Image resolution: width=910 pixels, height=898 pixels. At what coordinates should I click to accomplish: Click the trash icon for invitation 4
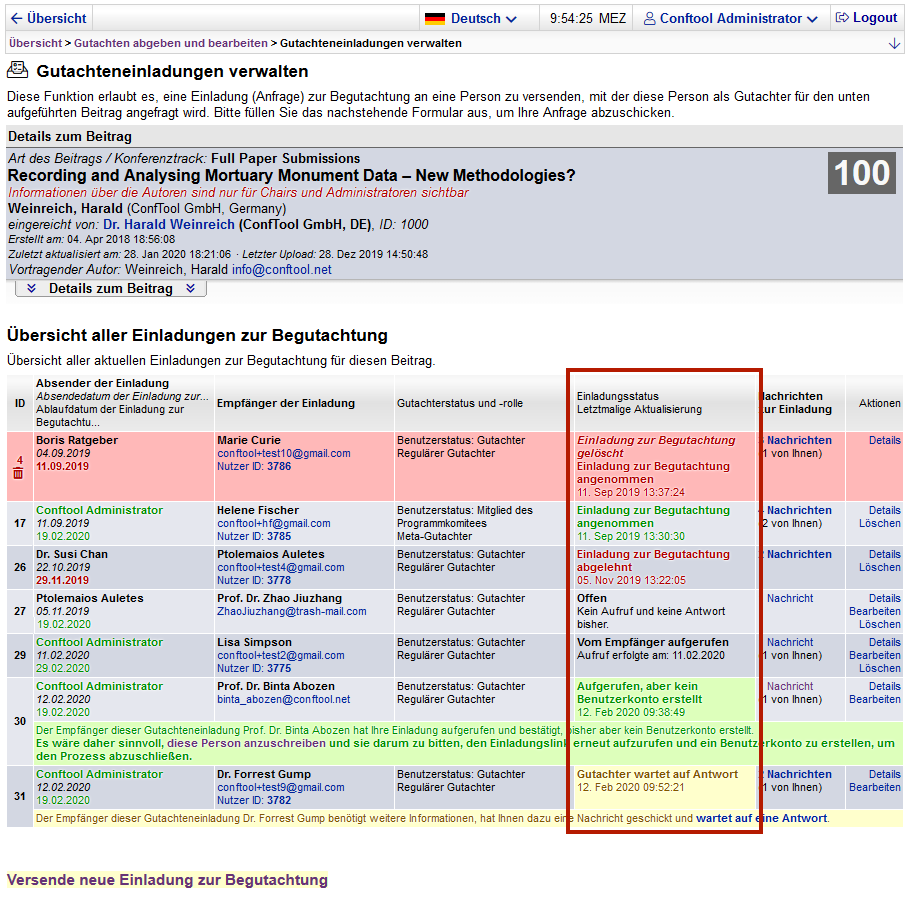[x=18, y=473]
